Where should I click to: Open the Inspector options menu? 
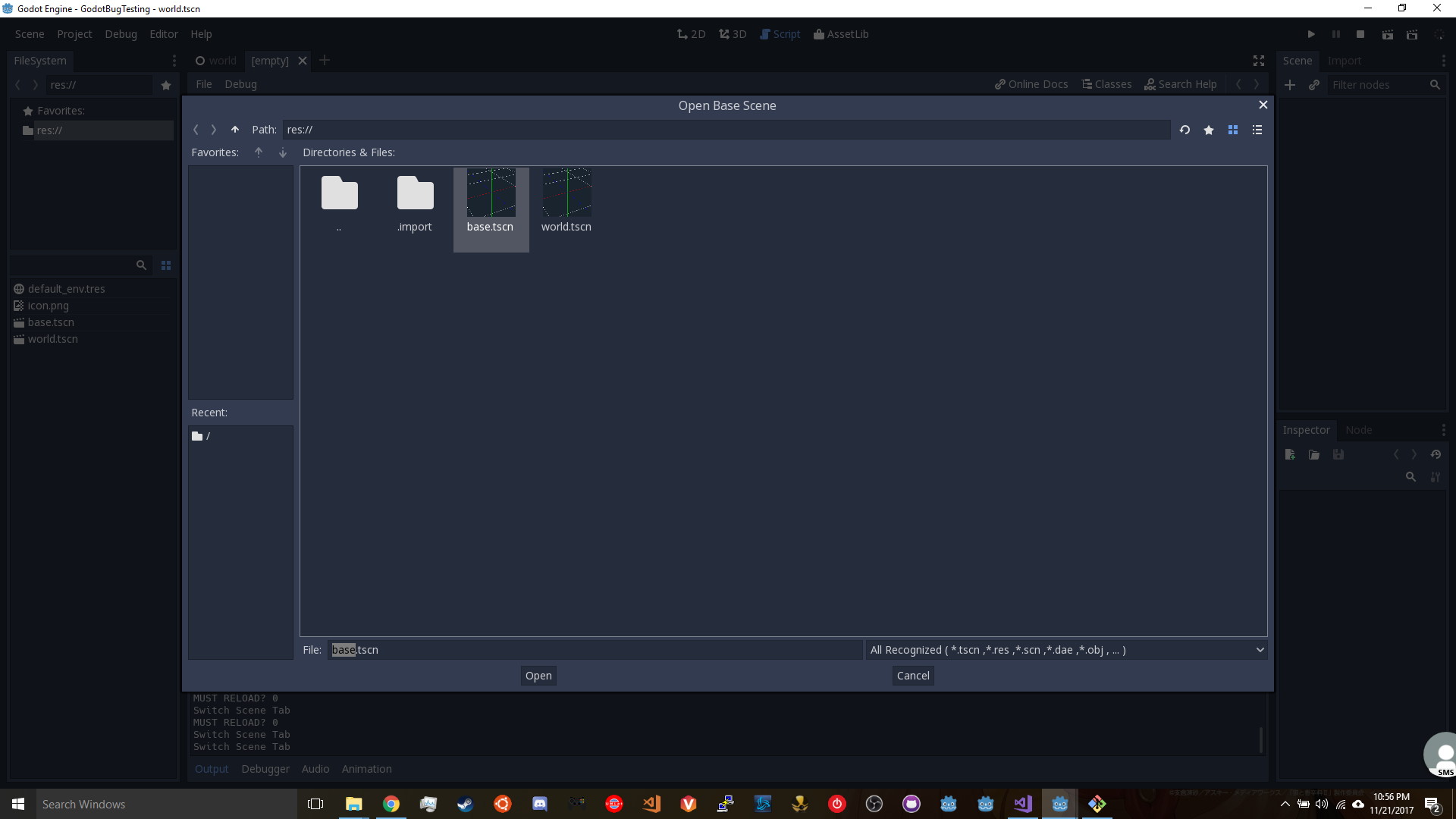pyautogui.click(x=1444, y=430)
